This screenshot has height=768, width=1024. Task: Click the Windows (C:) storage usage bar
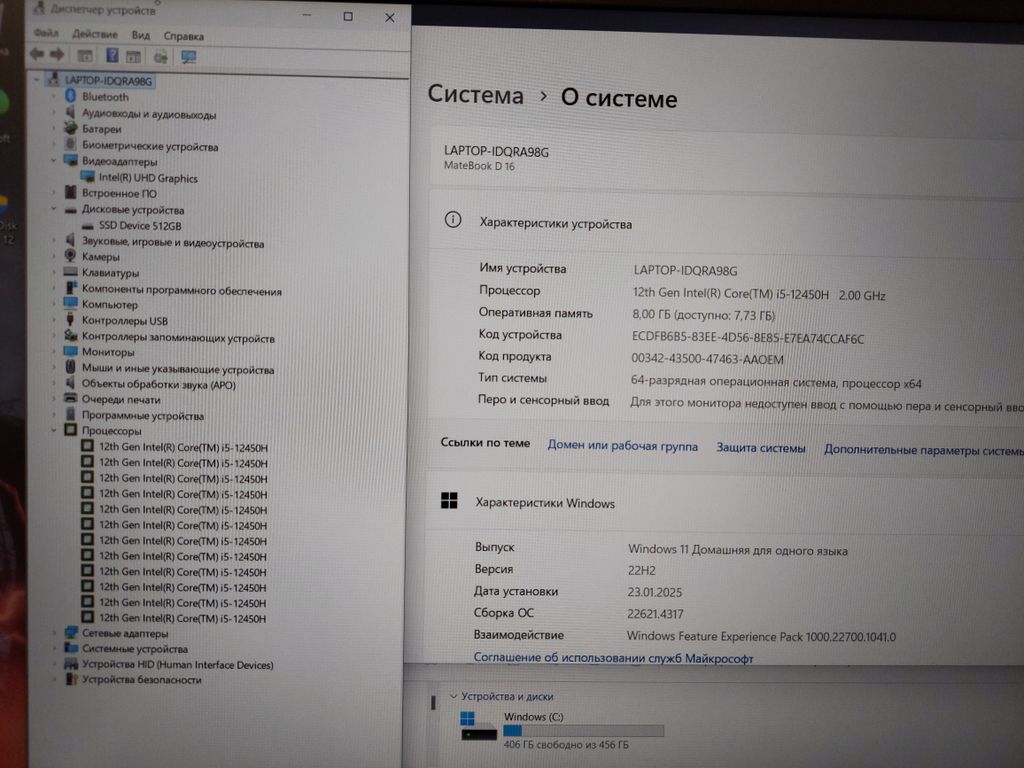coord(584,731)
